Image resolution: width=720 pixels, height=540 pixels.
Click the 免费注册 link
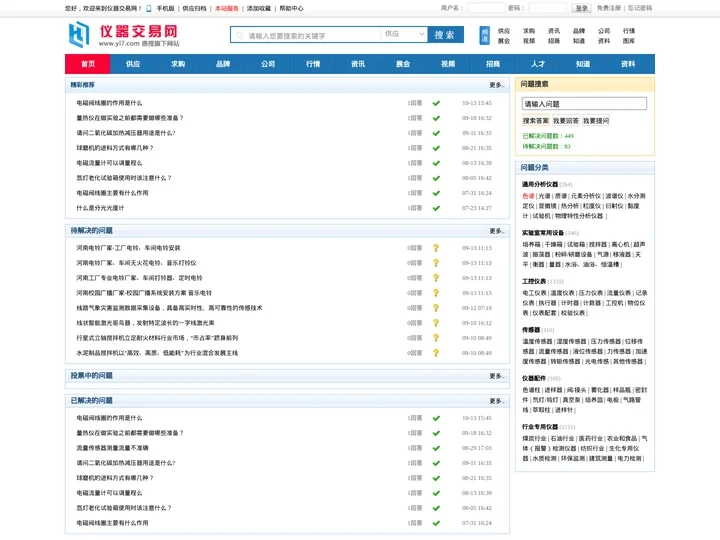click(608, 8)
